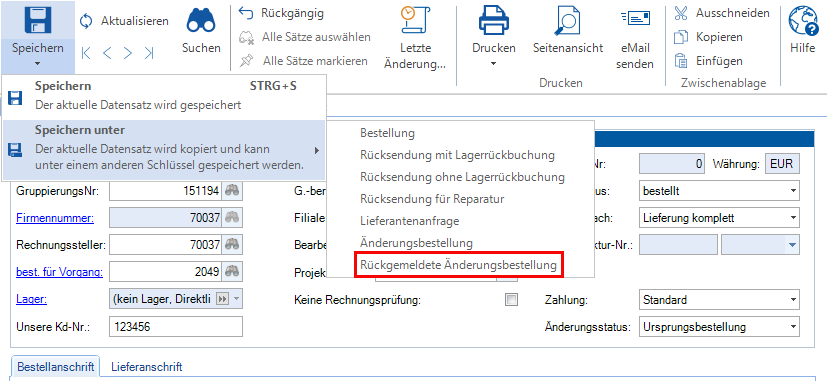
Task: Click the GruppierungsNr field 151194
Action: point(166,190)
